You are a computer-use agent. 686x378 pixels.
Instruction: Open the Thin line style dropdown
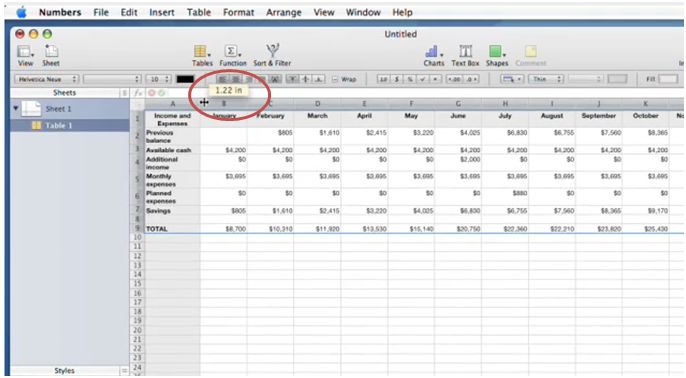tap(546, 79)
